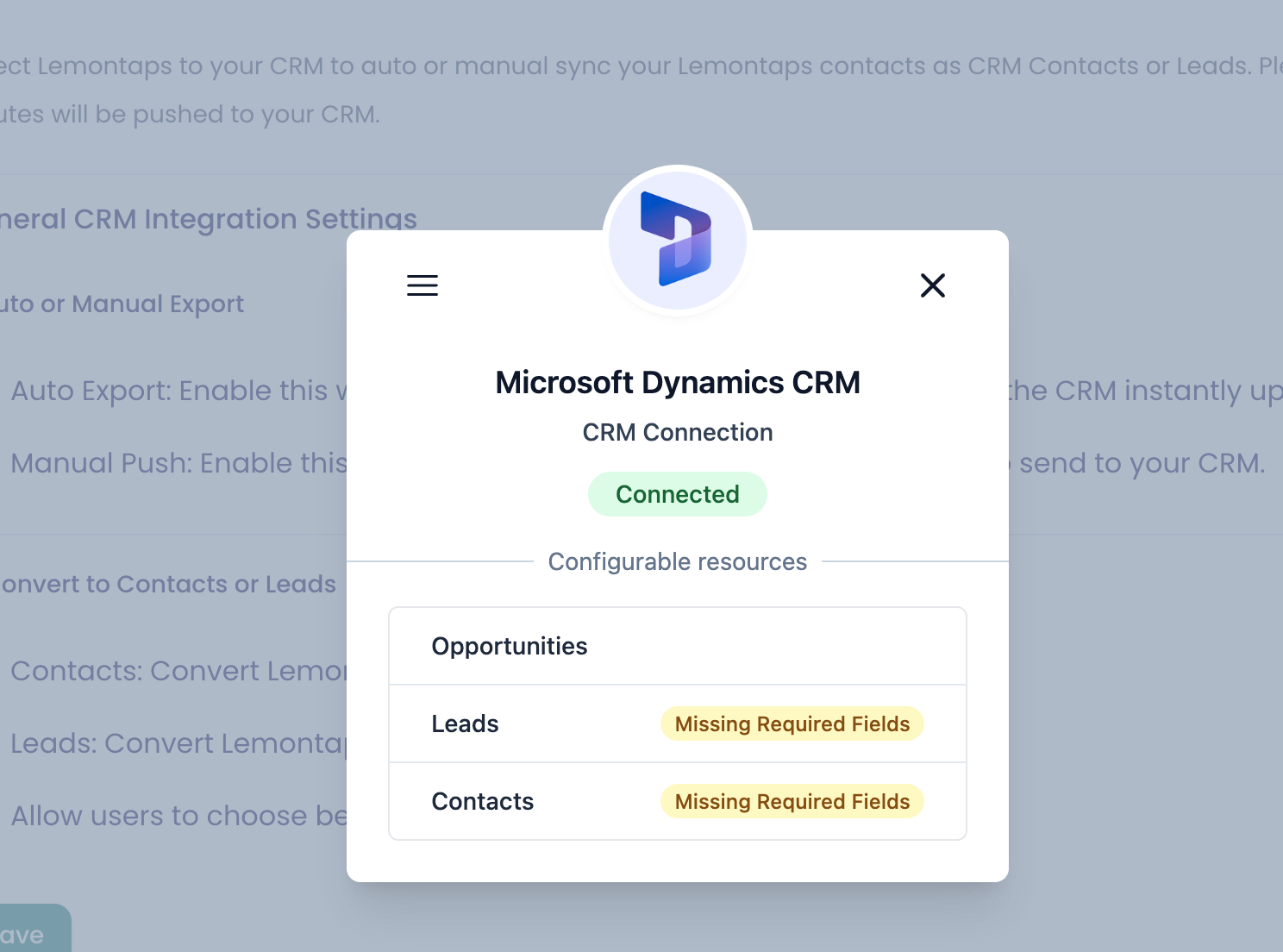Image resolution: width=1283 pixels, height=952 pixels.
Task: Click the Auto Export option text
Action: pyautogui.click(x=178, y=391)
